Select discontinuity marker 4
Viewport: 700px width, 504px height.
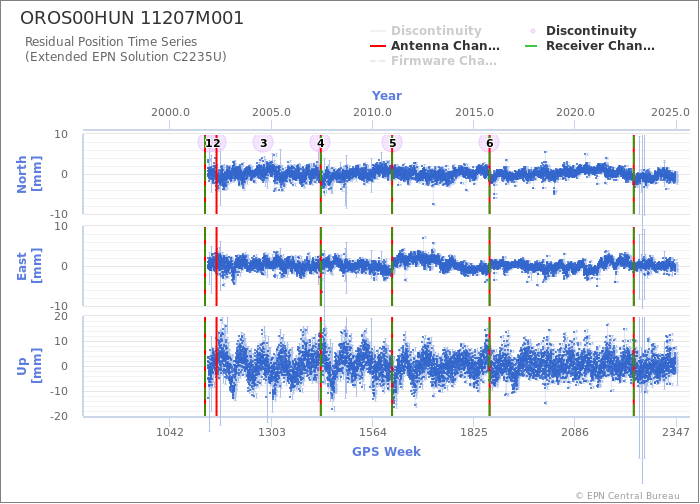(320, 143)
